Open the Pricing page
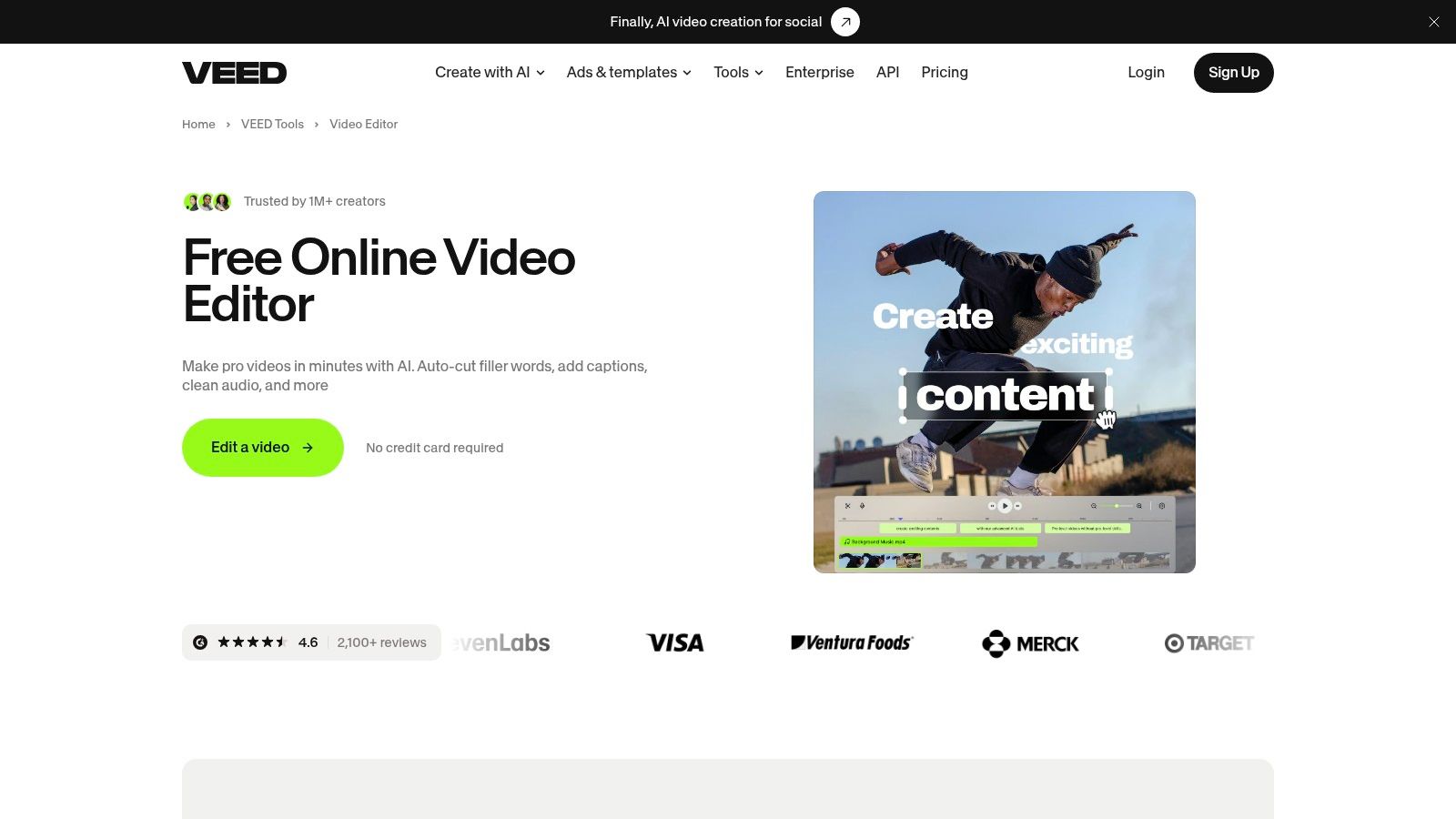 tap(945, 72)
